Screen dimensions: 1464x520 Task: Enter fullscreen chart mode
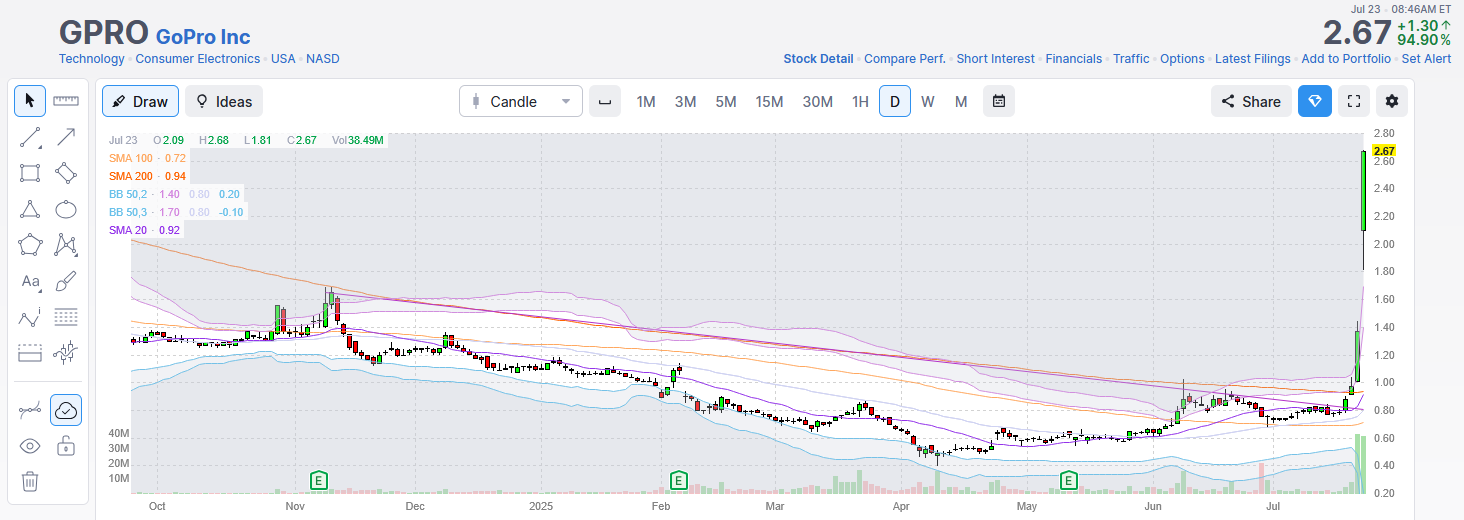click(x=1354, y=101)
